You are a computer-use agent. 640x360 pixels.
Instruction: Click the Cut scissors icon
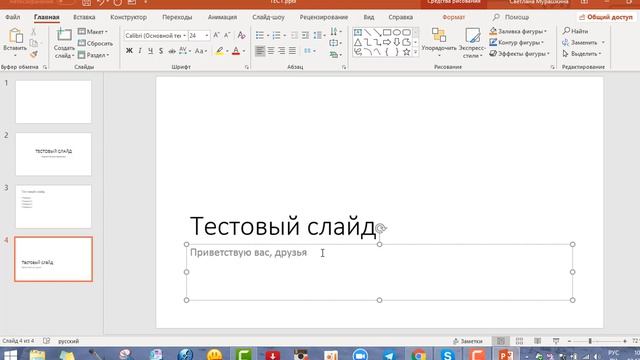pos(33,32)
